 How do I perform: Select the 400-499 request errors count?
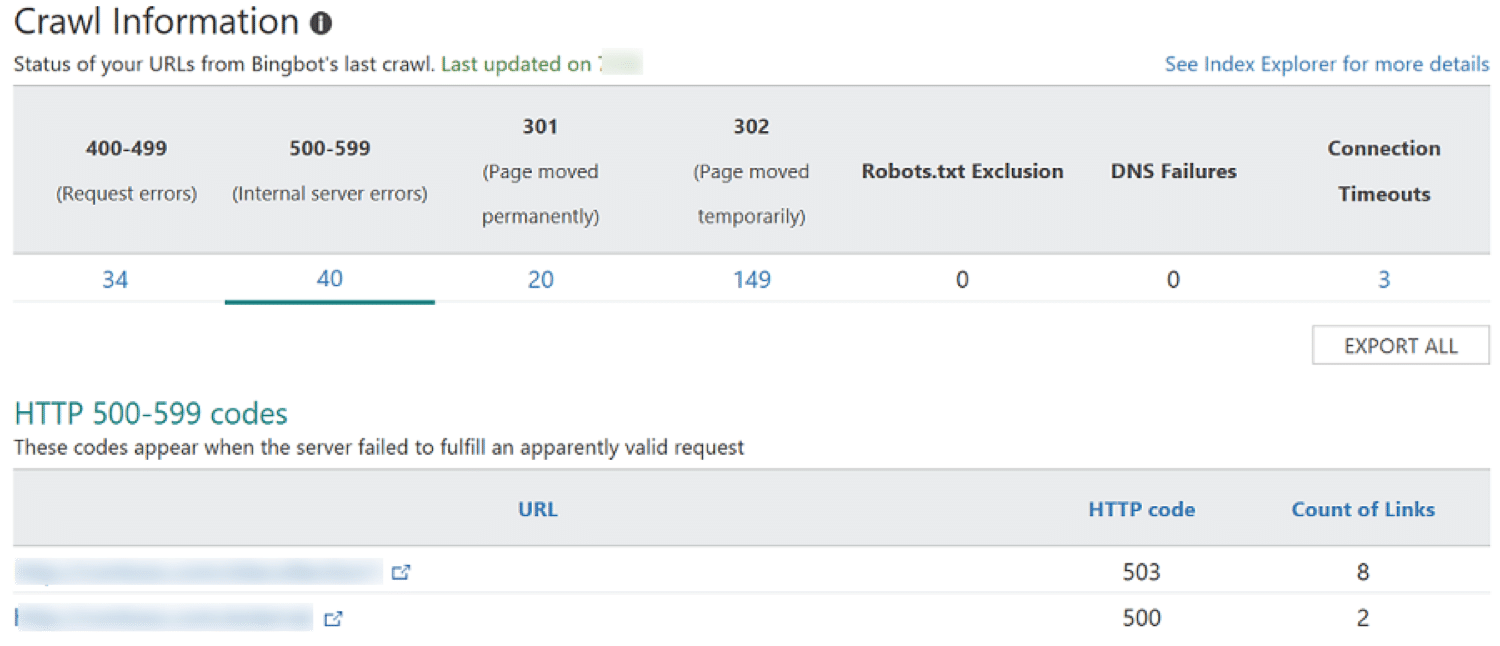click(115, 279)
